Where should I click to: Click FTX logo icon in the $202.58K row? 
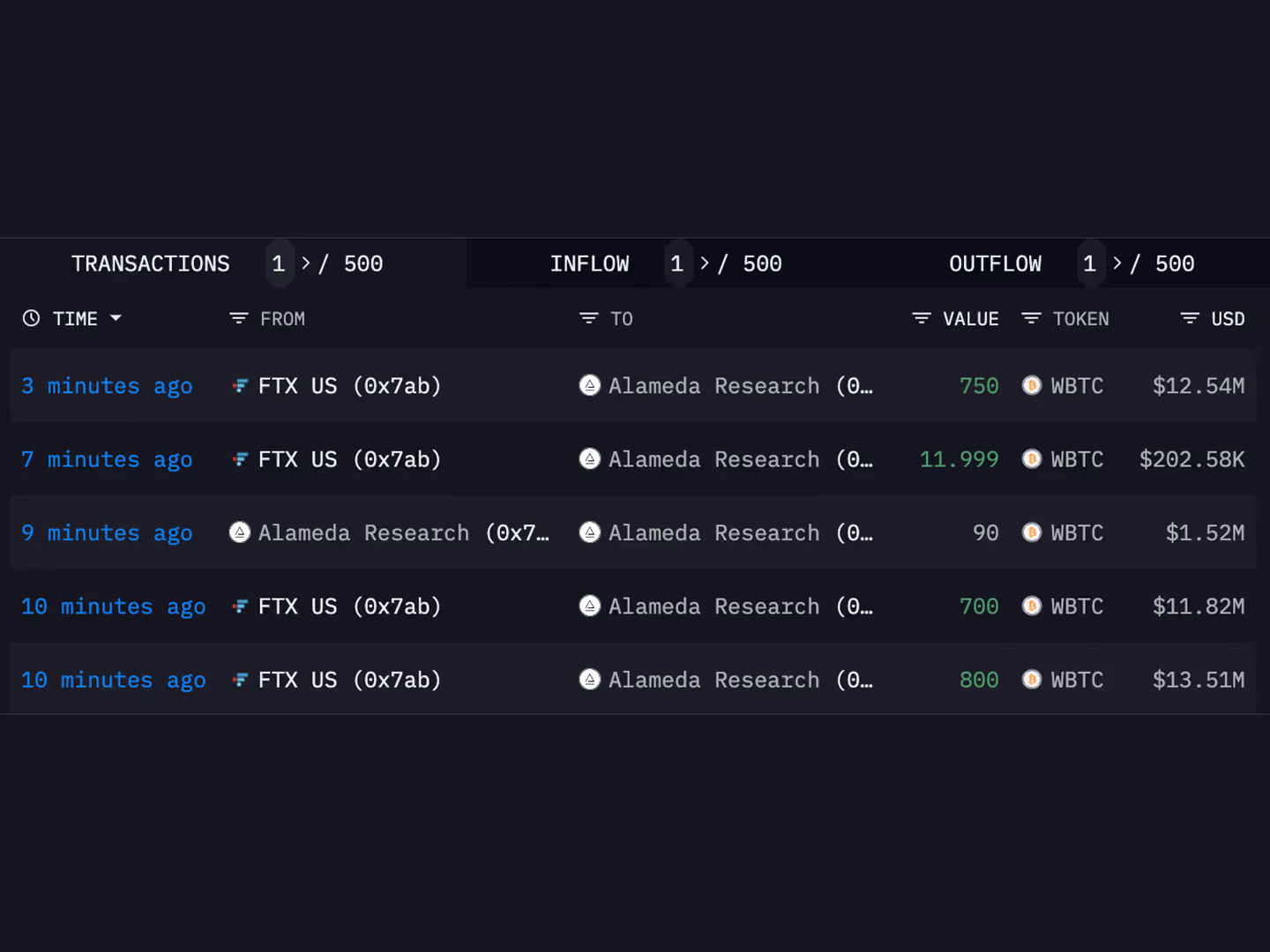(x=239, y=459)
